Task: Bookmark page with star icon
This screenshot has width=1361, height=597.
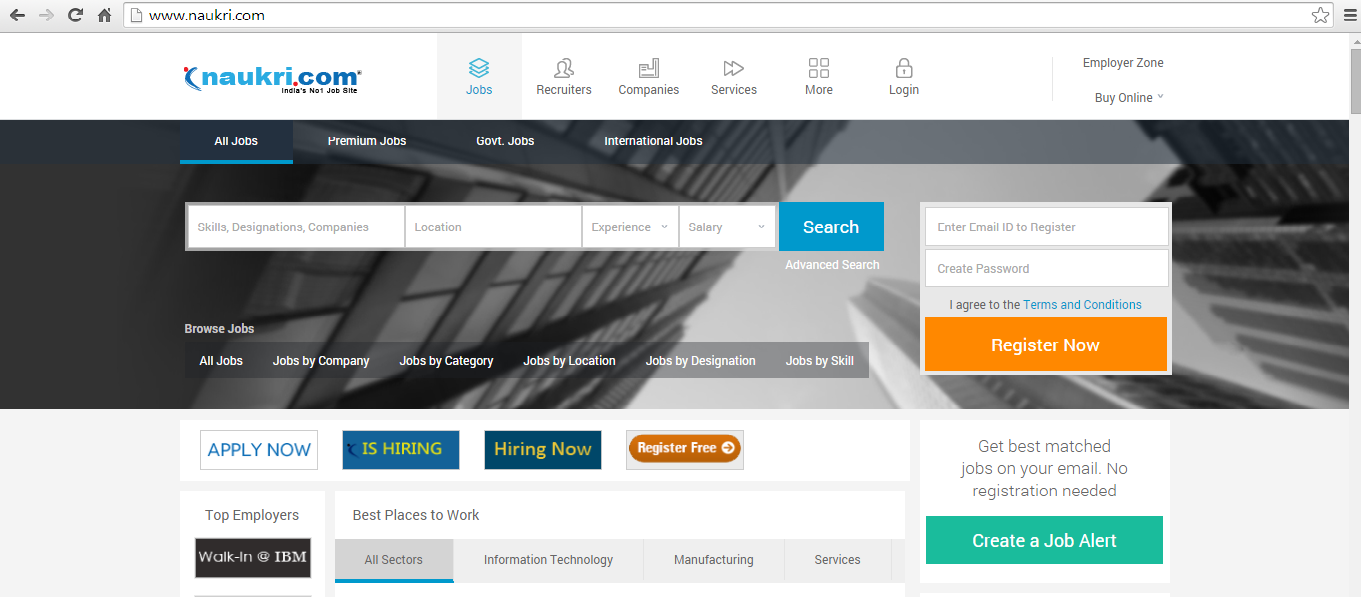Action: pyautogui.click(x=1320, y=15)
